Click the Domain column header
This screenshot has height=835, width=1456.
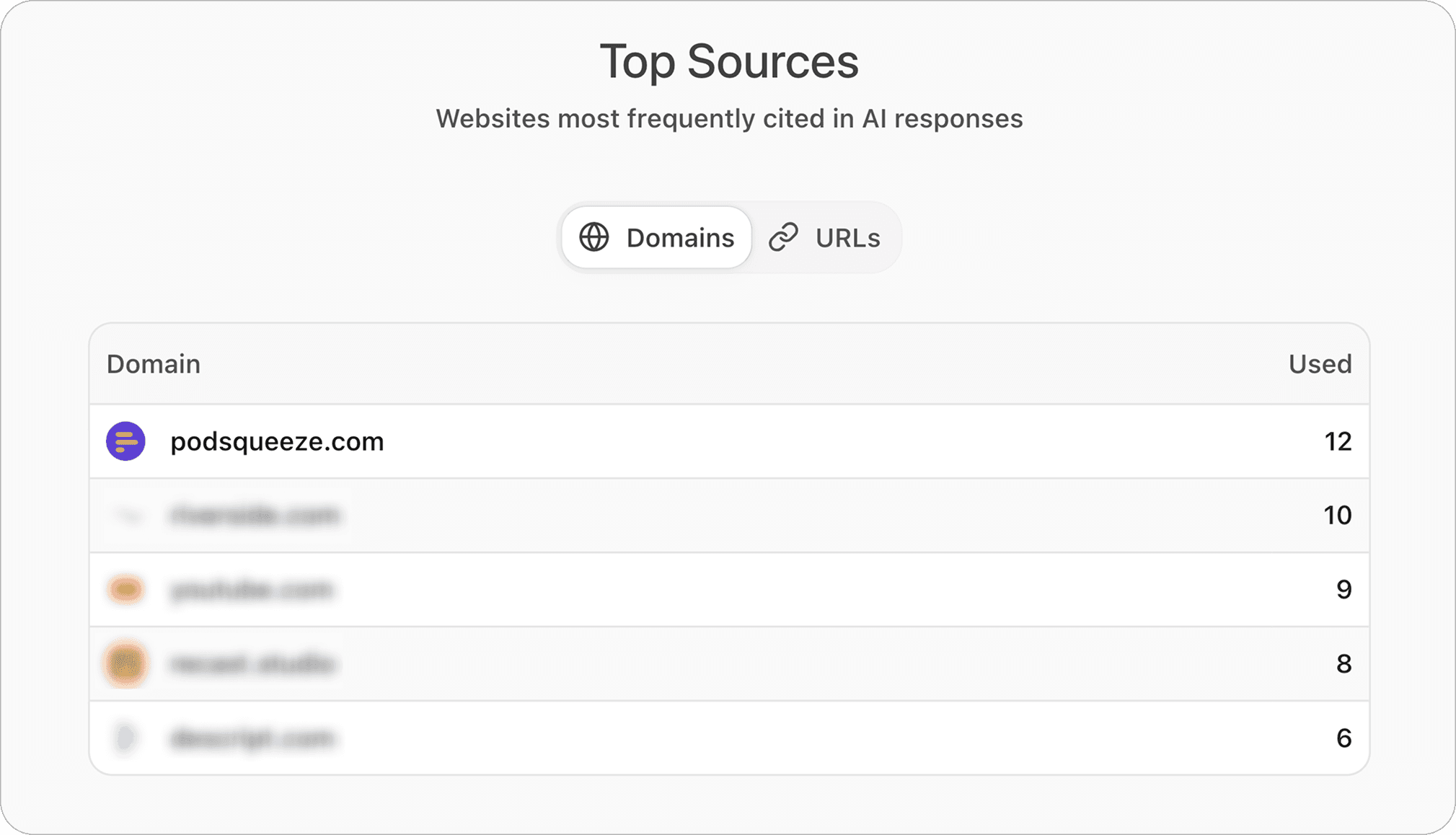153,364
